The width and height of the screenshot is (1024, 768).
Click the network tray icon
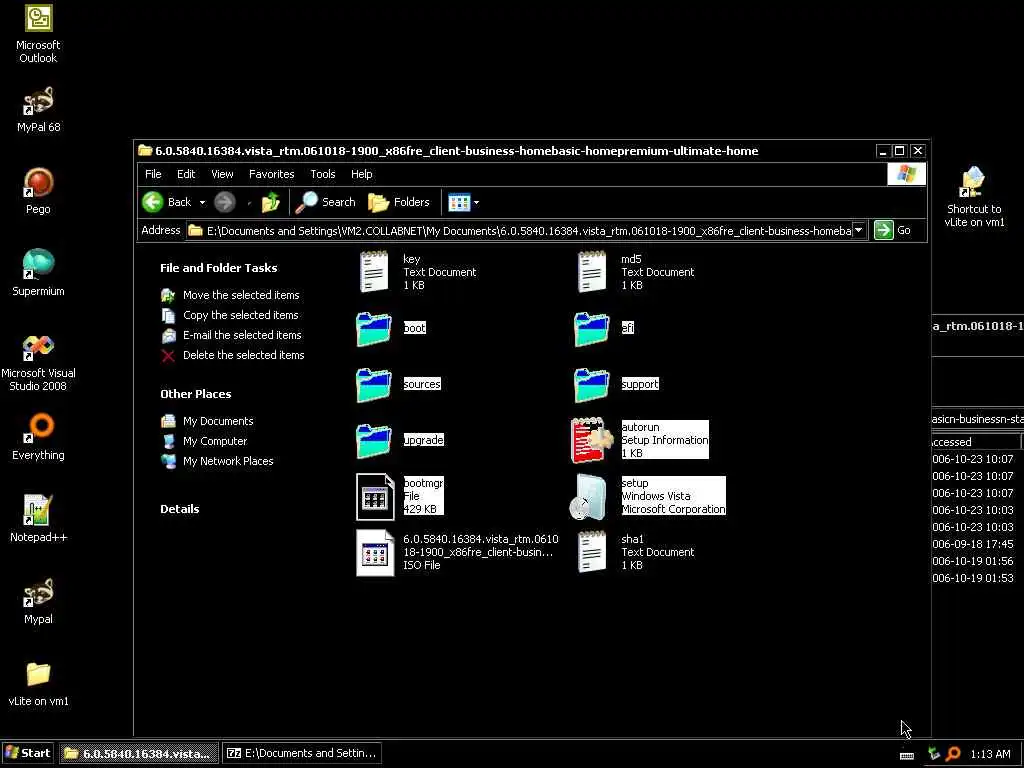(x=934, y=754)
